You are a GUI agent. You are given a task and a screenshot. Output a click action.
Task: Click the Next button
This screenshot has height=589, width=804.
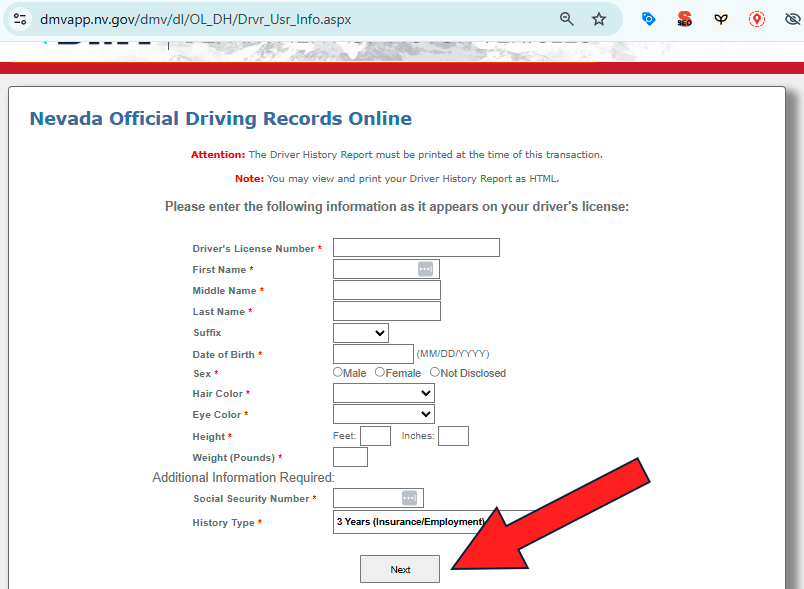(400, 569)
